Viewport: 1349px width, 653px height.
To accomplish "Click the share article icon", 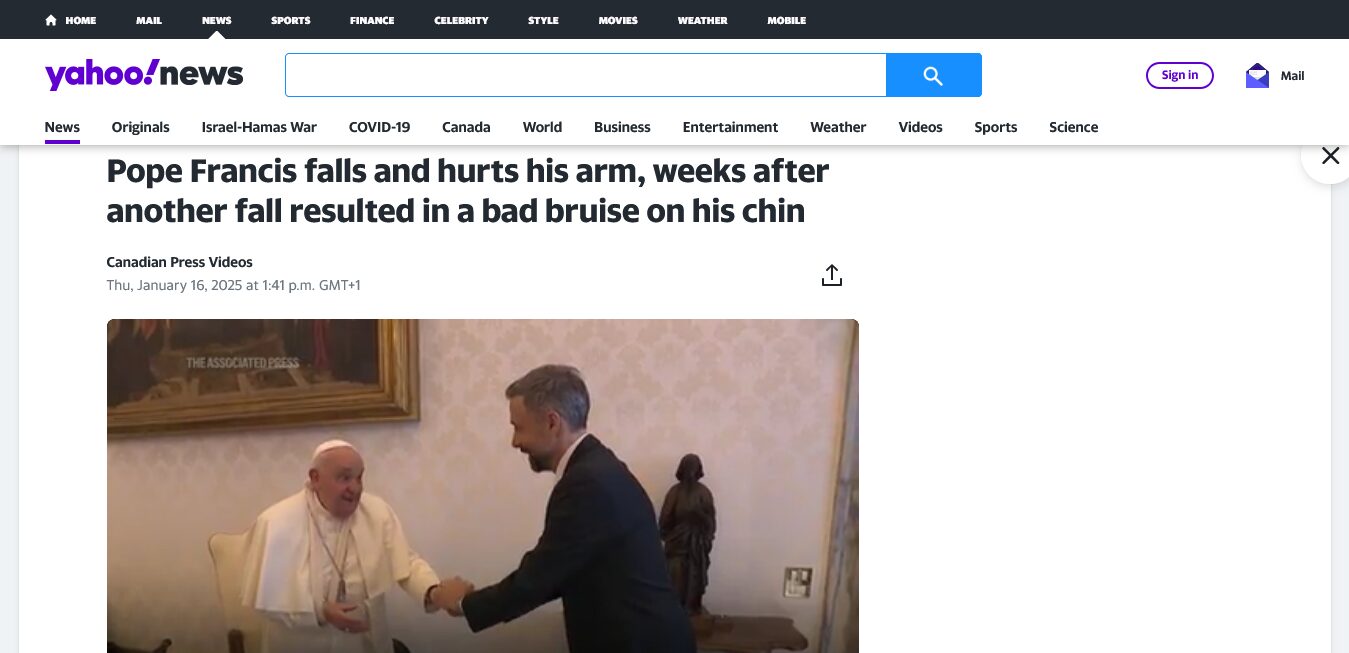I will point(832,275).
